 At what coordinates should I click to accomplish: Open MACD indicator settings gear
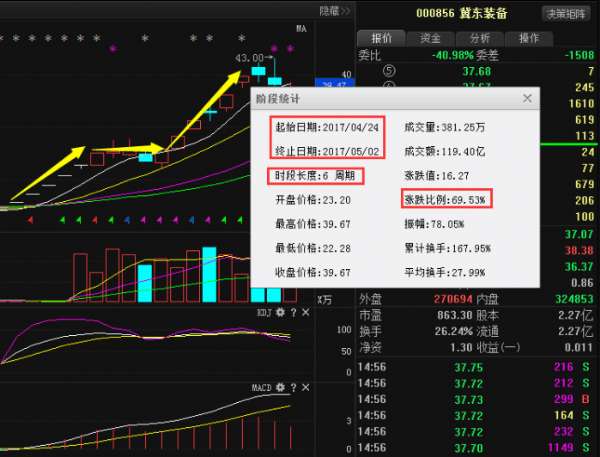coord(281,387)
